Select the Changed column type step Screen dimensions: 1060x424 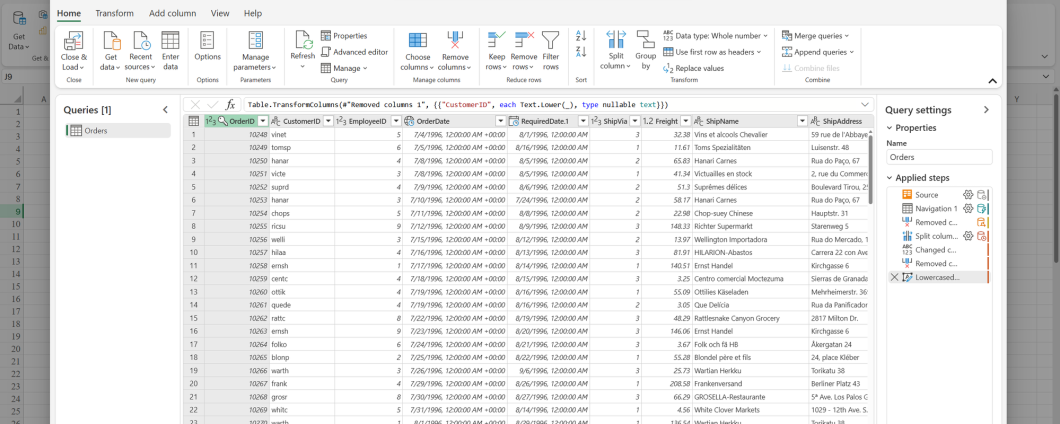pyautogui.click(x=936, y=250)
